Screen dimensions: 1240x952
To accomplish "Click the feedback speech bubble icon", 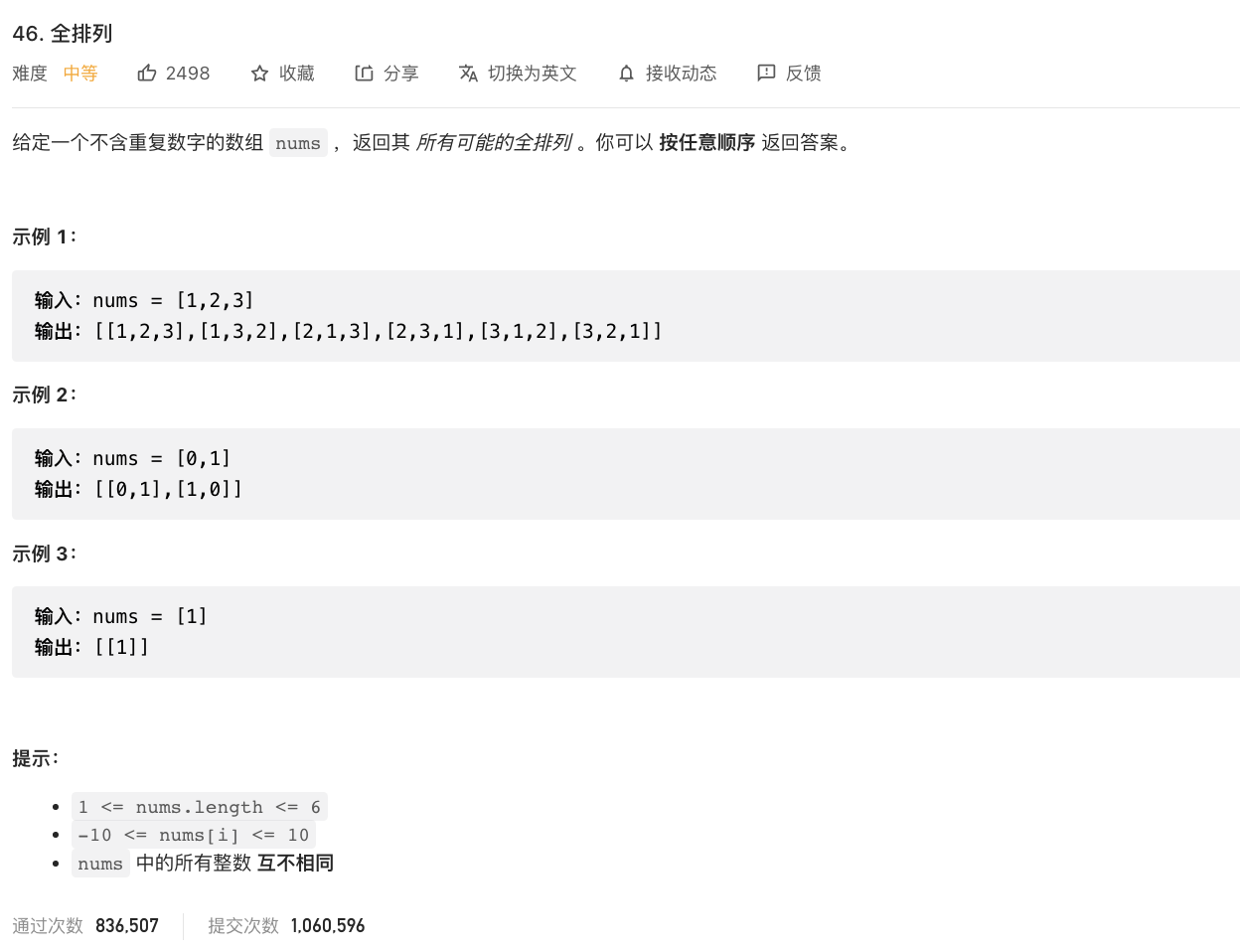I will point(766,74).
